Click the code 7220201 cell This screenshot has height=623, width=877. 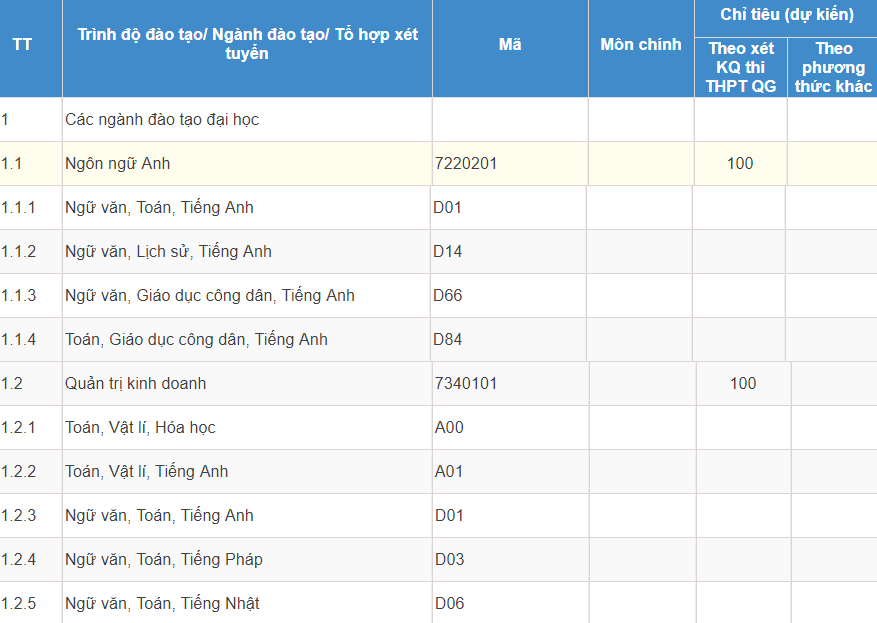pos(466,164)
